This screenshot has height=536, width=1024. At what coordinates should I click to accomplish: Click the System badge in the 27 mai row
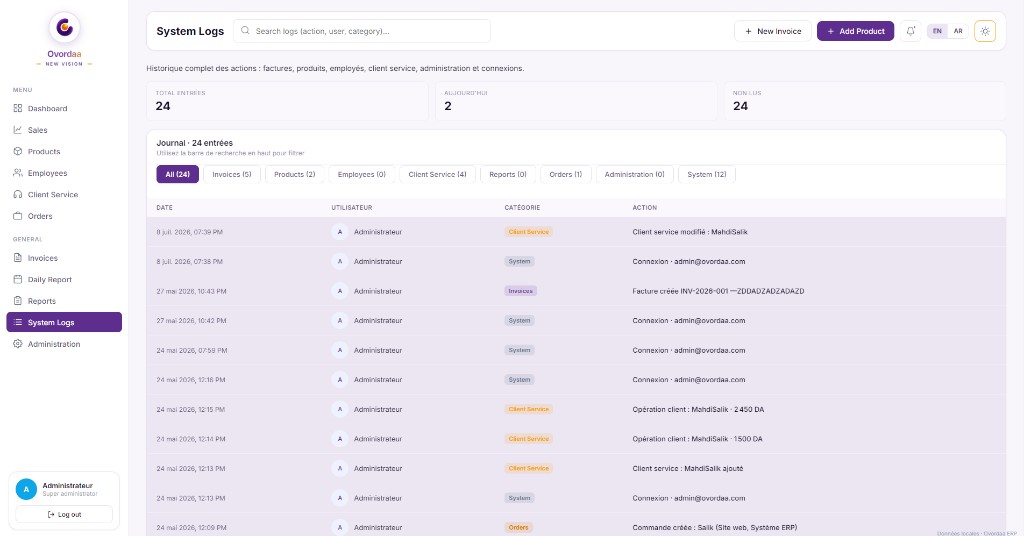tap(519, 321)
